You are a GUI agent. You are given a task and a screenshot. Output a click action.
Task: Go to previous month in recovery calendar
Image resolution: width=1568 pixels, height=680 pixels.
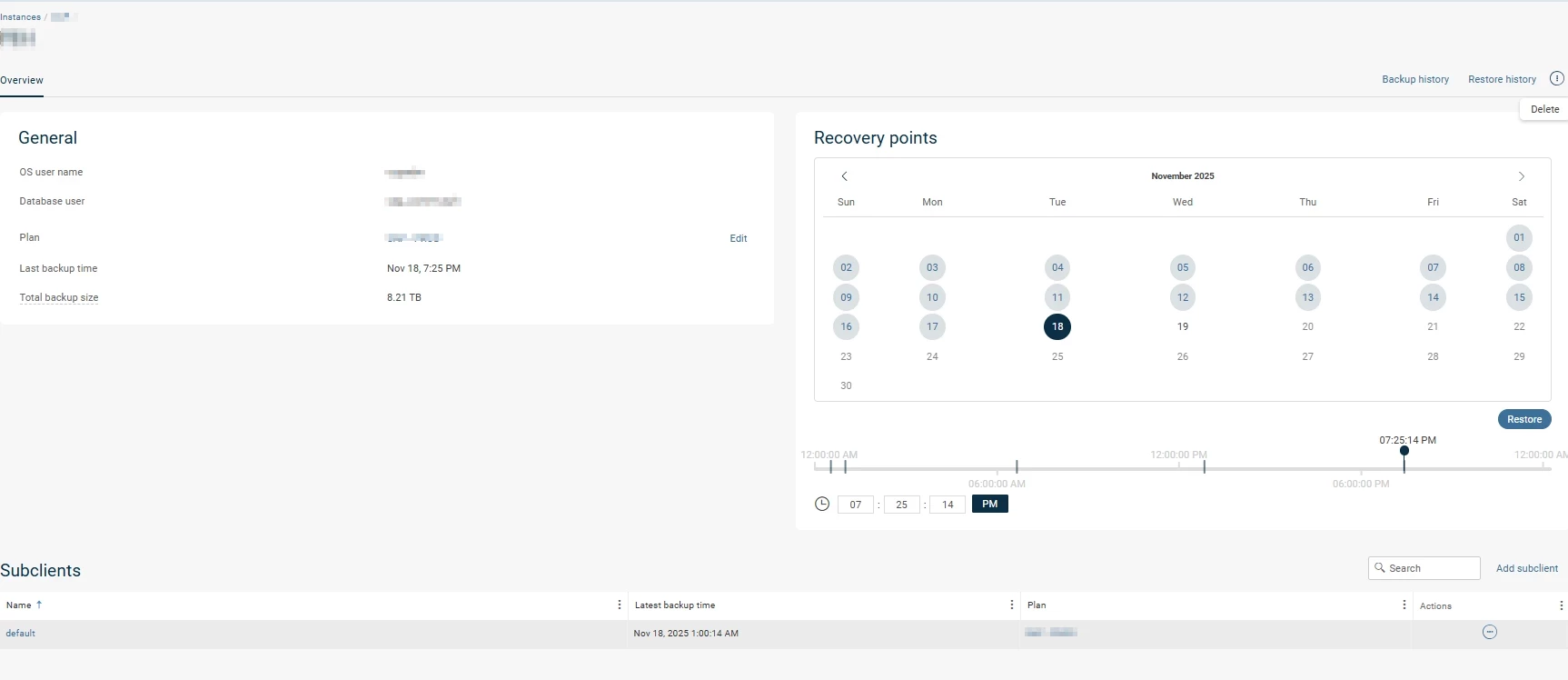pyautogui.click(x=844, y=176)
